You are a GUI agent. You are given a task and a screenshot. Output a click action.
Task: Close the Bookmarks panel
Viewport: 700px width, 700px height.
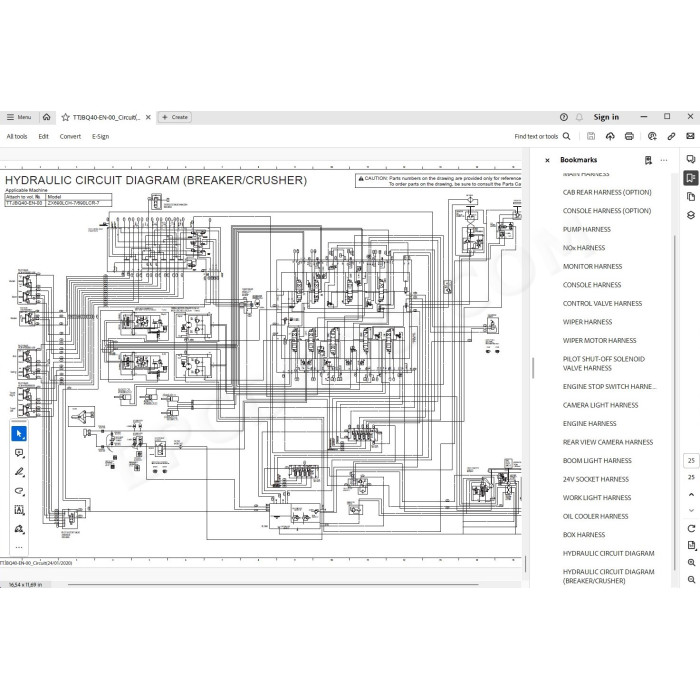(547, 160)
